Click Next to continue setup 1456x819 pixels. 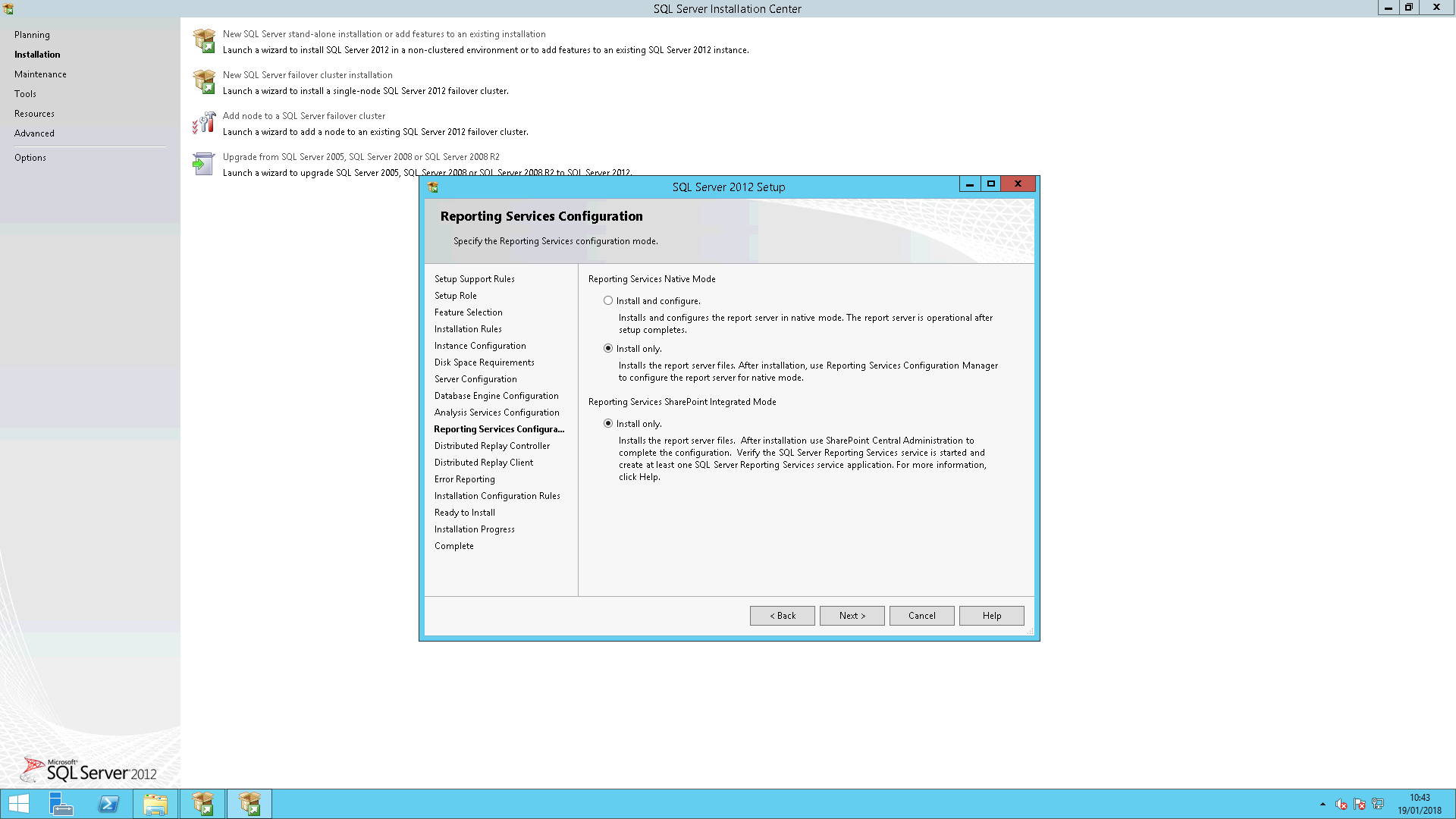(x=852, y=616)
